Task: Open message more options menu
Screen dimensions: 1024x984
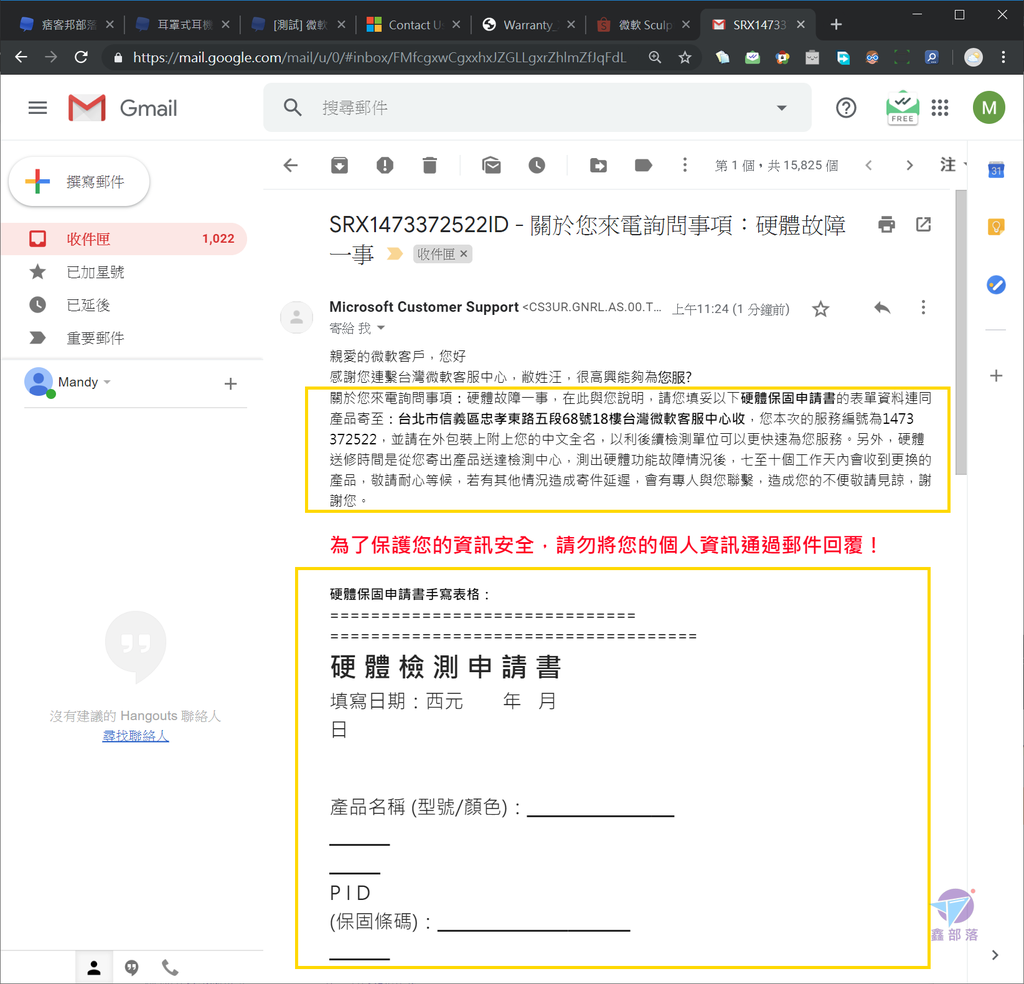Action: pos(923,308)
